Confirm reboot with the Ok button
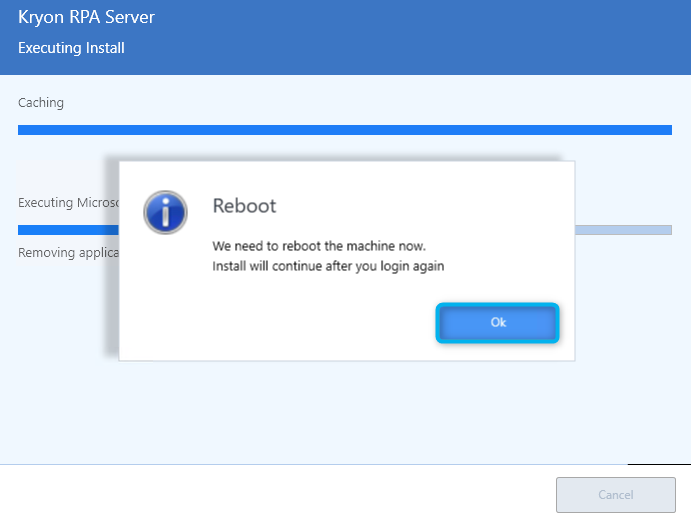The image size is (691, 519). point(498,323)
